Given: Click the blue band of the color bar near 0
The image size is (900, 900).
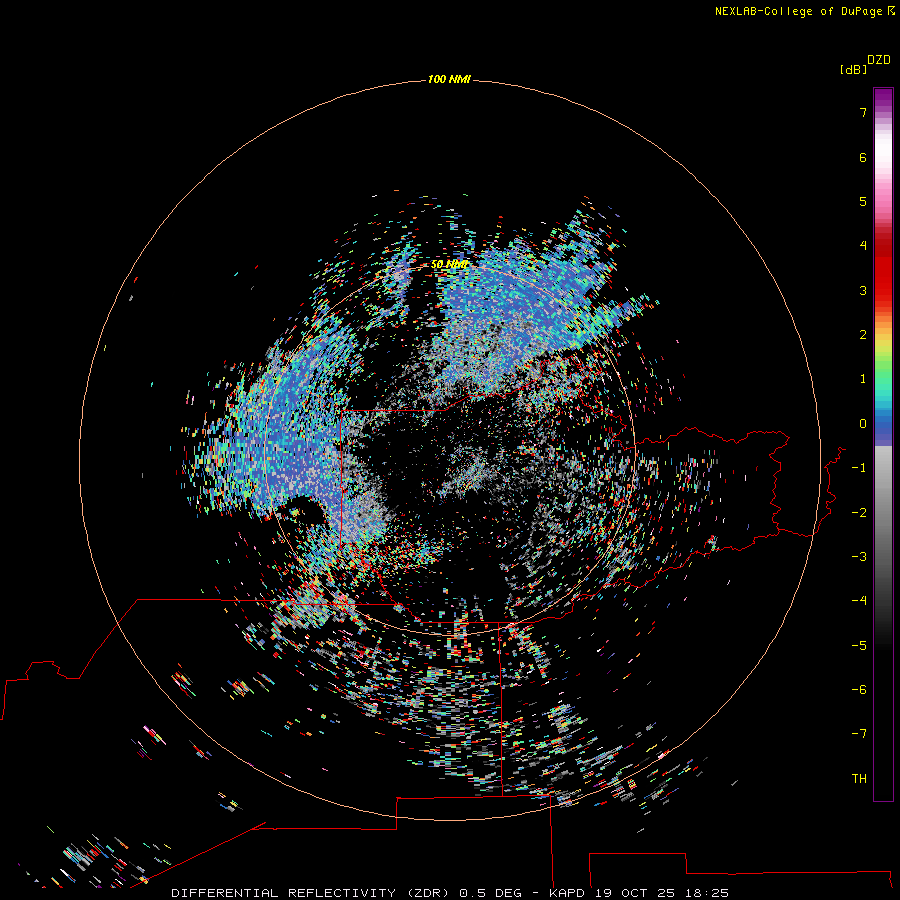Looking at the screenshot, I should click(x=883, y=428).
